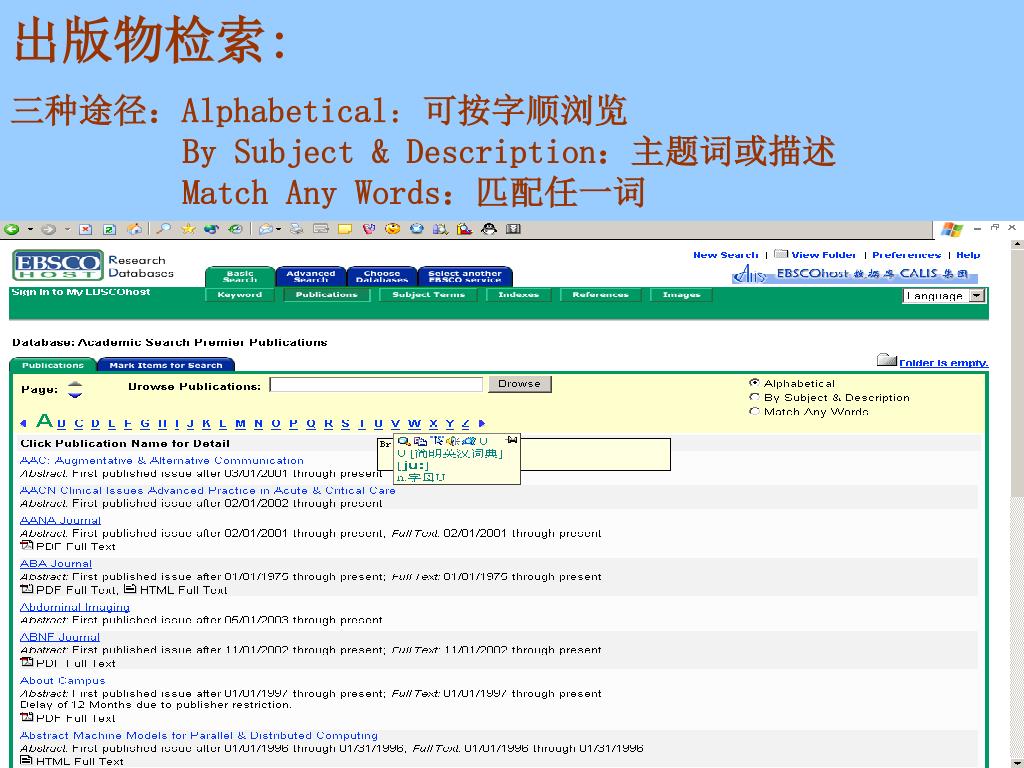The height and width of the screenshot is (768, 1024).
Task: Switch to the Indexes sub-tab
Action: [x=519, y=295]
